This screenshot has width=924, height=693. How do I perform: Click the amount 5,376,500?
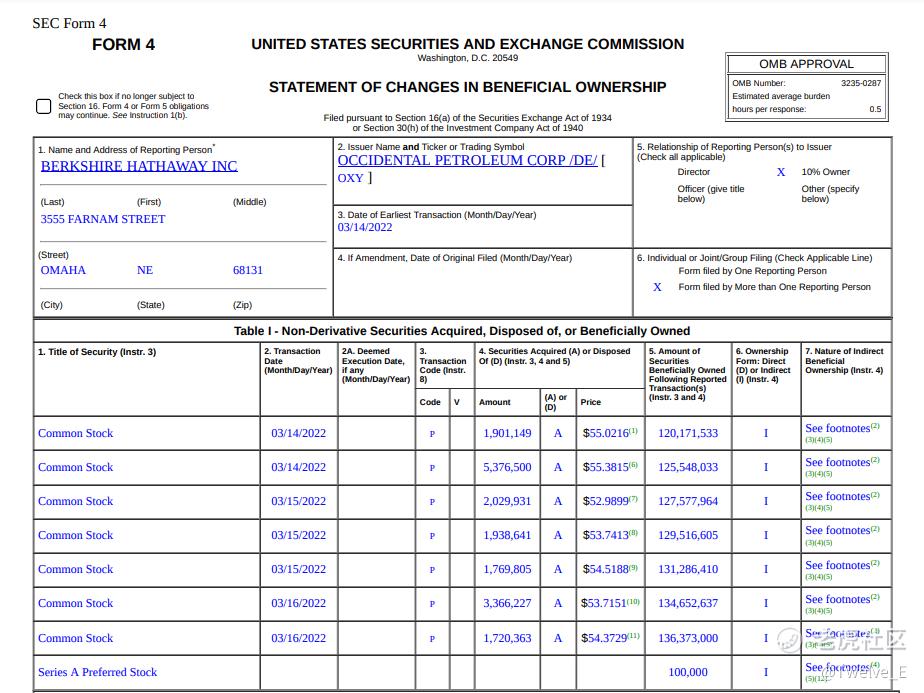pyautogui.click(x=507, y=467)
